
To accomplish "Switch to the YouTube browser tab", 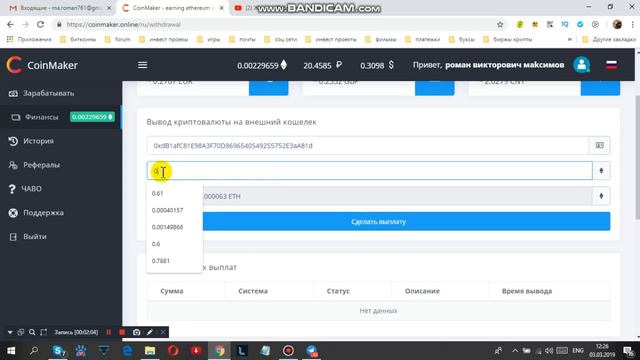I will pos(244,8).
